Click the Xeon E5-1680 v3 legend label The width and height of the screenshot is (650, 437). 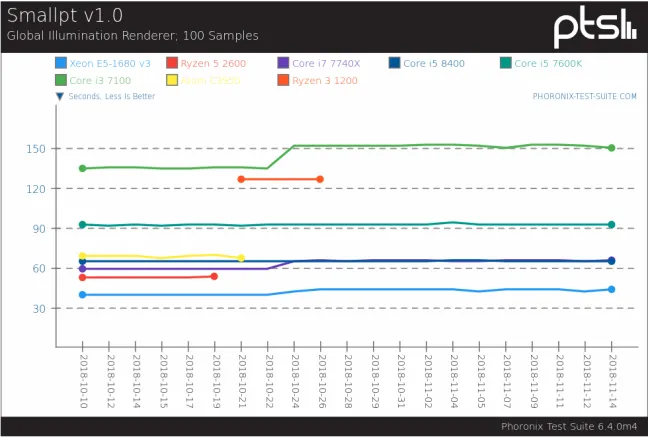click(x=110, y=63)
